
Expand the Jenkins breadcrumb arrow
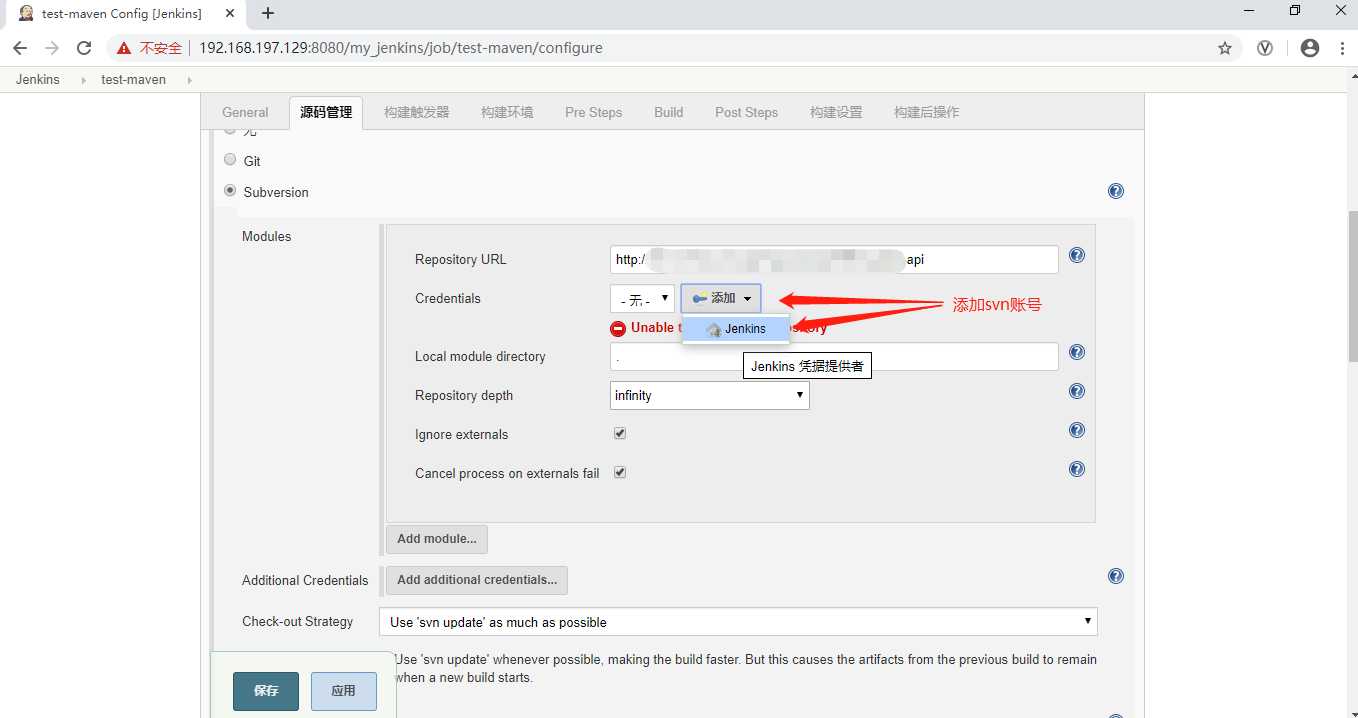click(83, 79)
